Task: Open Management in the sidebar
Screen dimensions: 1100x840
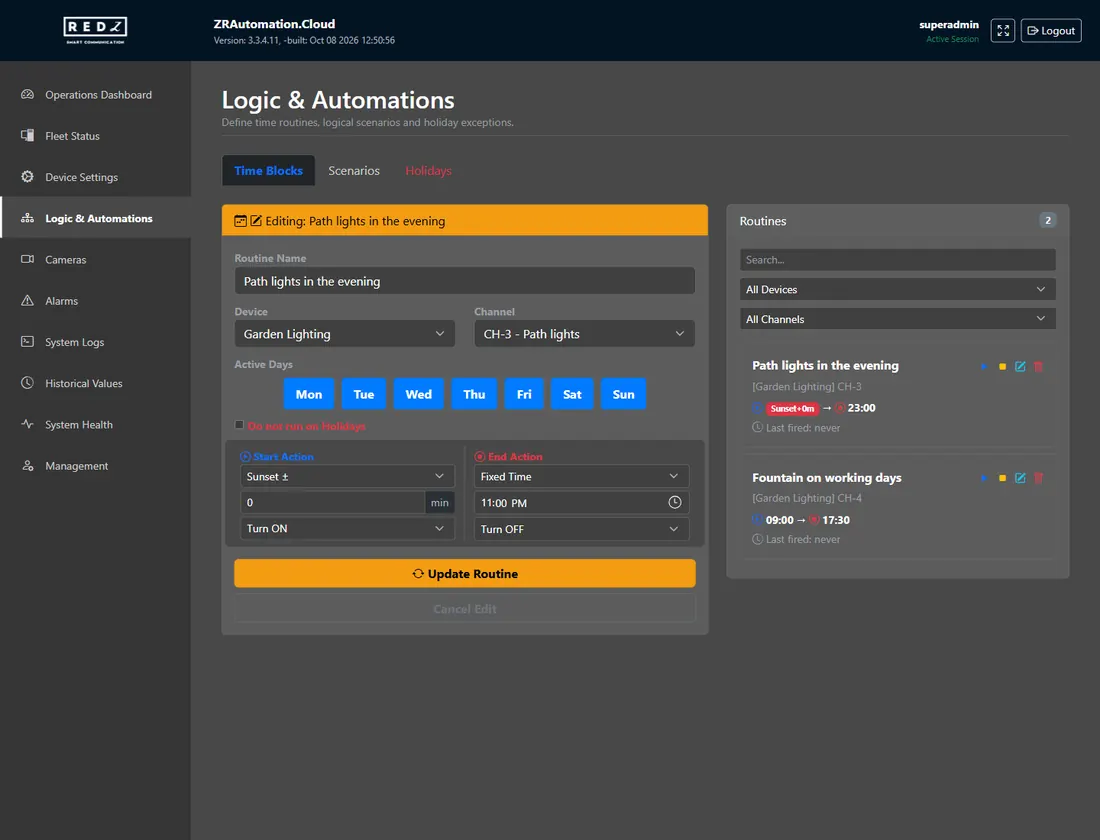Action: click(95, 466)
